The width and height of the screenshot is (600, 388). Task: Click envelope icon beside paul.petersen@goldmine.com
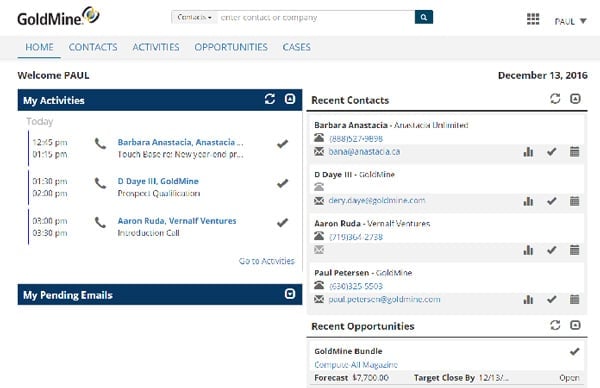[x=319, y=299]
